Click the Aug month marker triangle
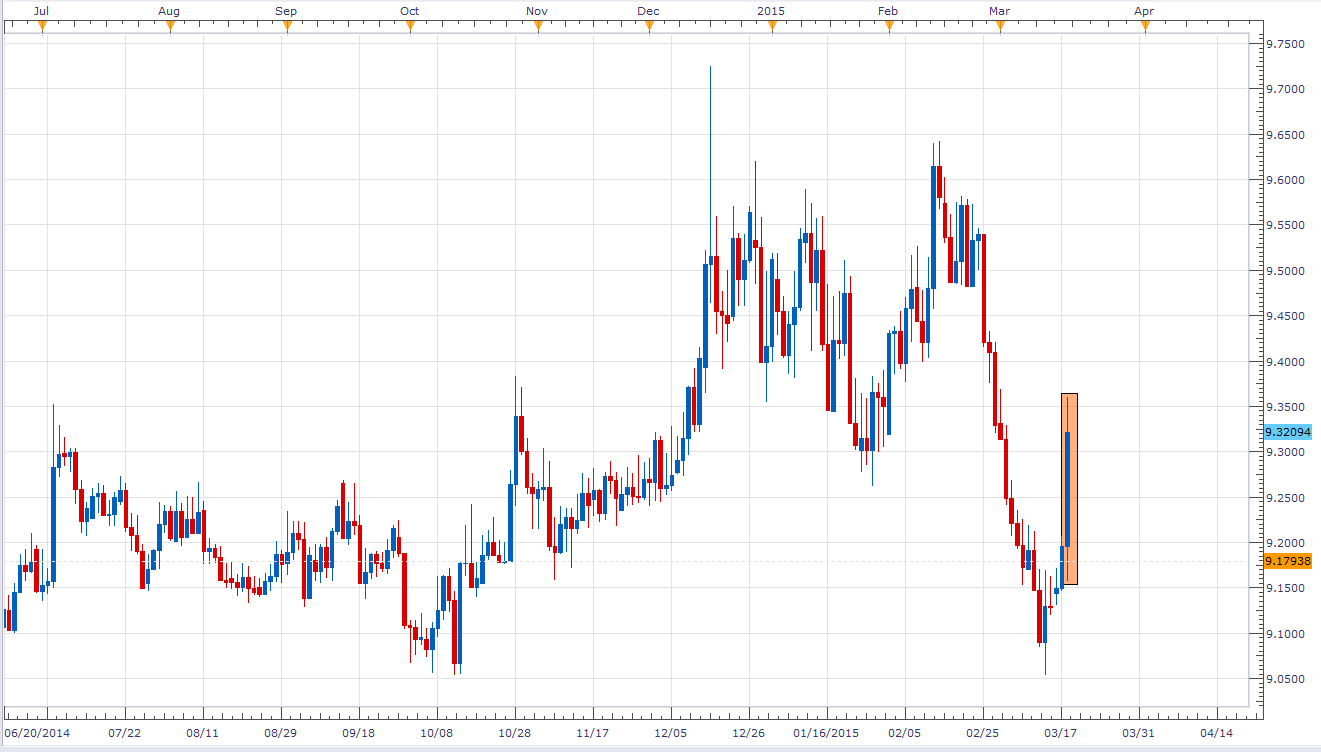The width and height of the screenshot is (1321, 752). (170, 27)
